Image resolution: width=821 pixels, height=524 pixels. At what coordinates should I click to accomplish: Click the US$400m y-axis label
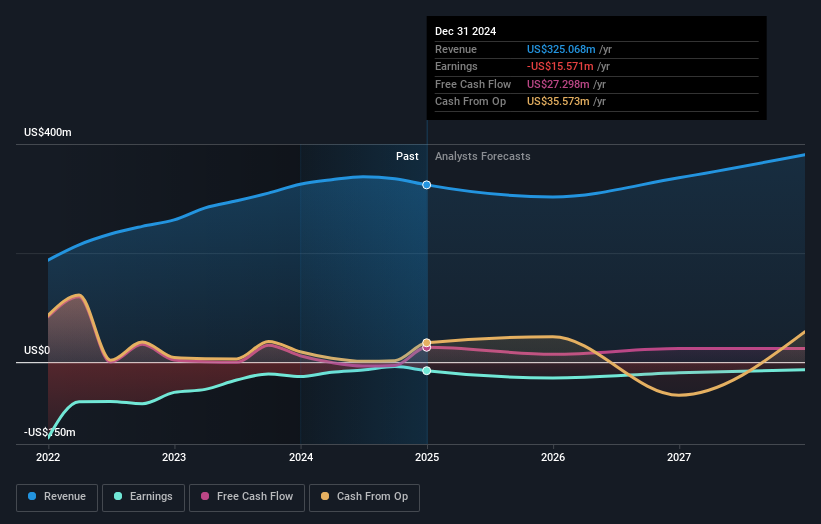point(48,132)
